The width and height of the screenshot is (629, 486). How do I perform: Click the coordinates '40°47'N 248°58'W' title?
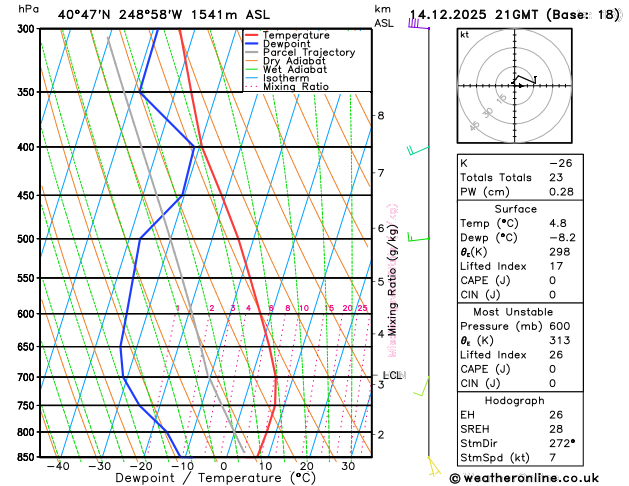(x=120, y=15)
